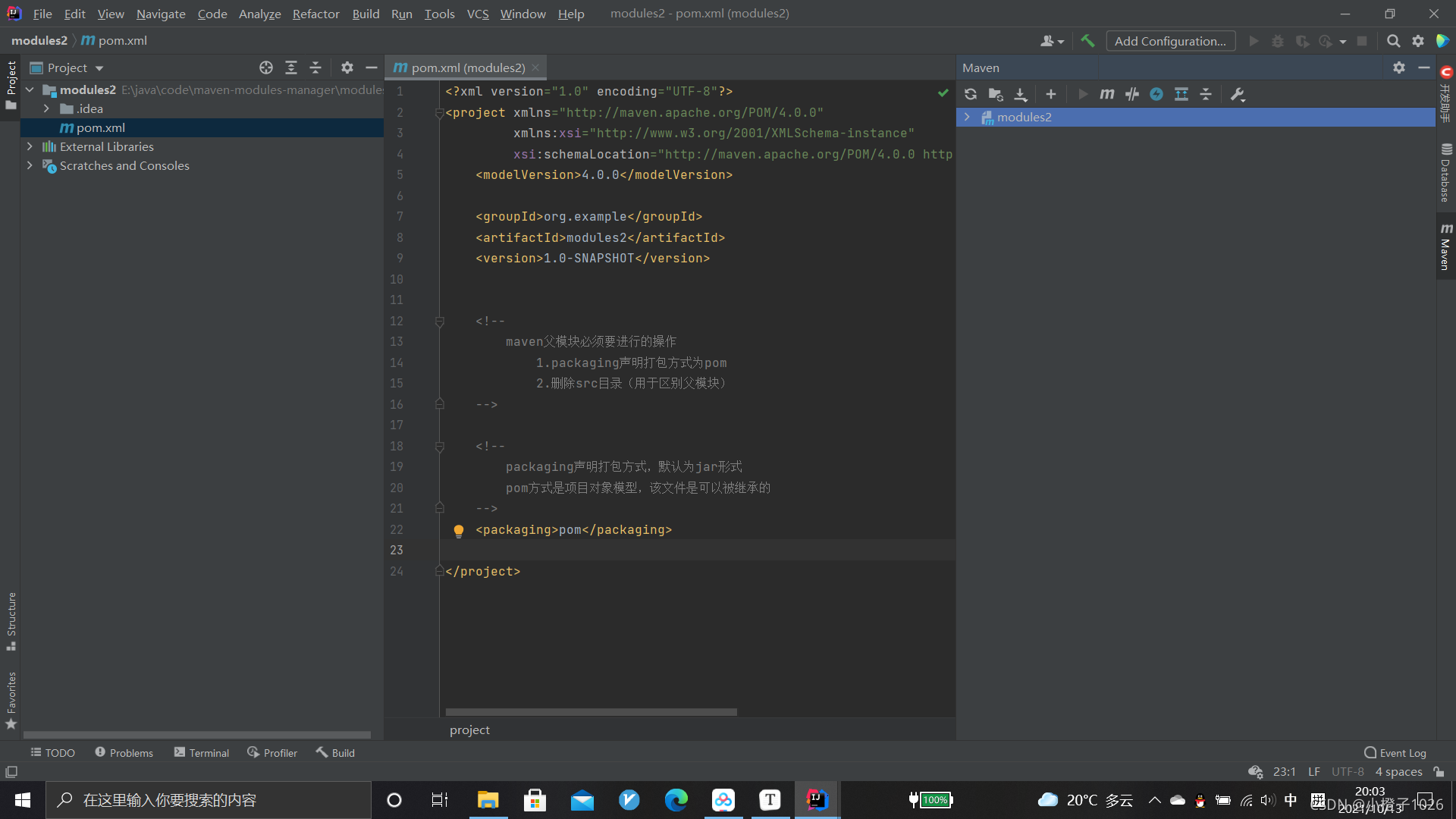The image size is (1456, 819).
Task: Toggle tool window quick access button
Action: [x=11, y=772]
